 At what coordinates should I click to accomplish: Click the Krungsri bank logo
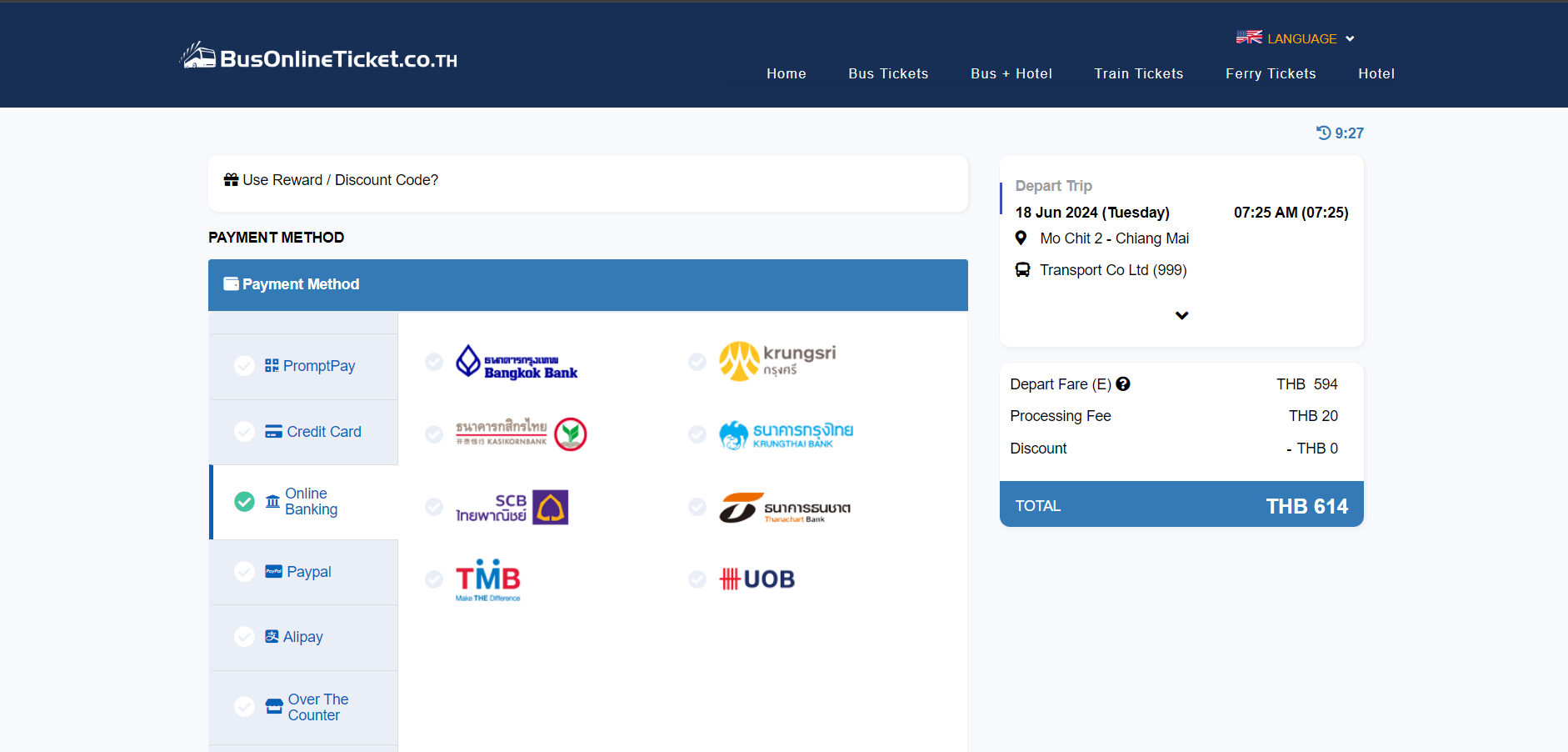777,361
